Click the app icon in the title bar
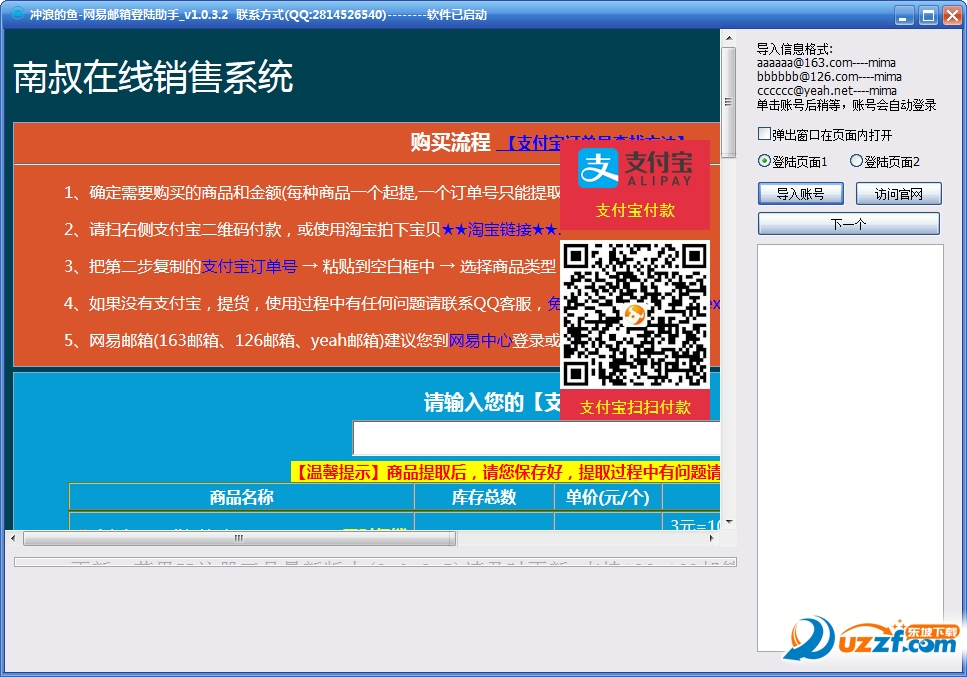967x677 pixels. pyautogui.click(x=17, y=13)
